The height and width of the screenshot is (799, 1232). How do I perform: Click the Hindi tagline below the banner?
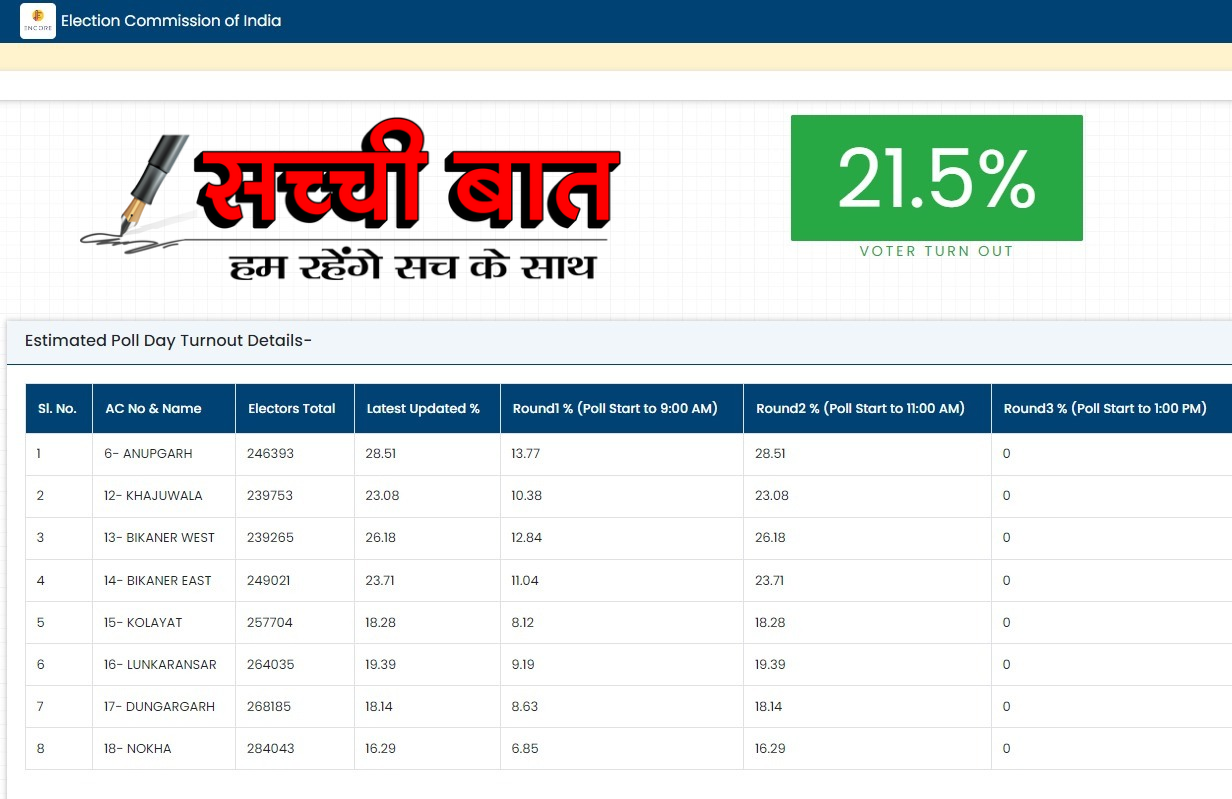[412, 267]
